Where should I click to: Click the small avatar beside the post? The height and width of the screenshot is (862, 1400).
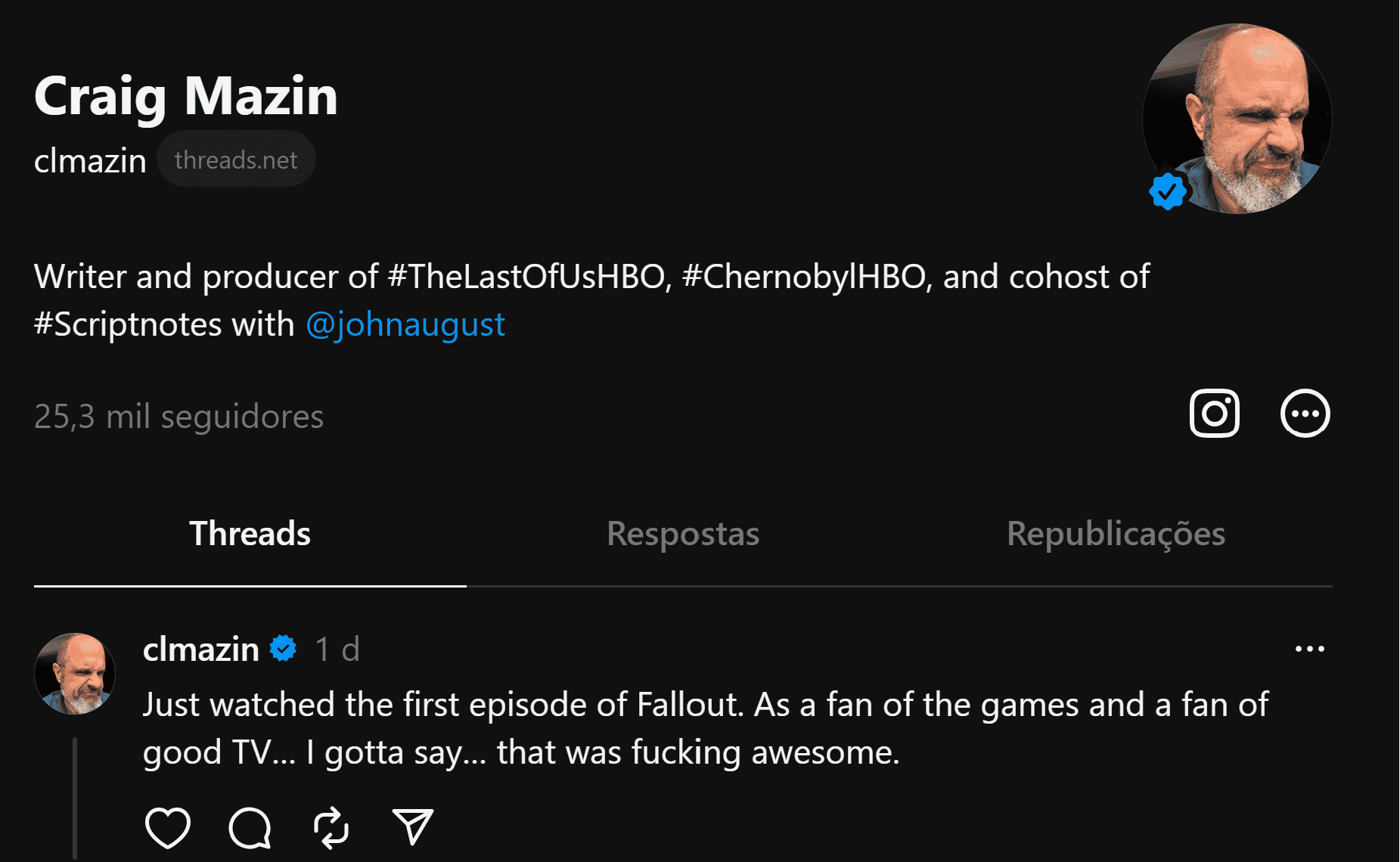pyautogui.click(x=75, y=674)
